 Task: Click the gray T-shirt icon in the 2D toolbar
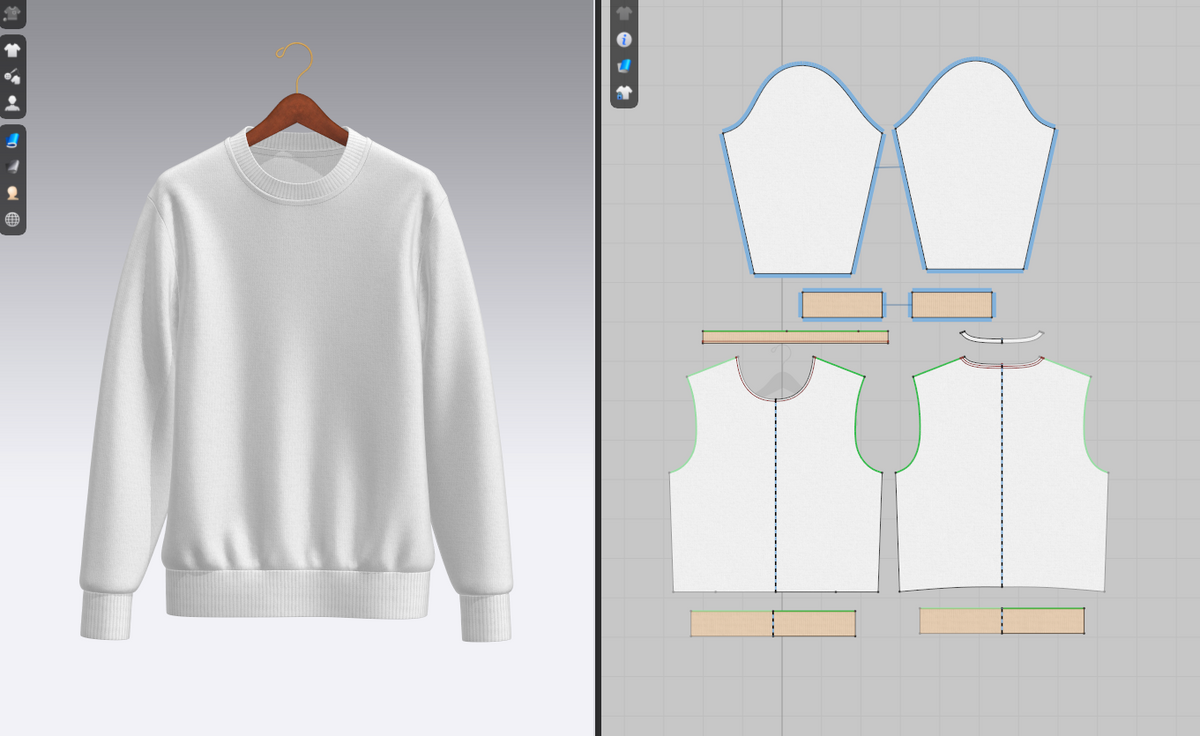tap(624, 13)
